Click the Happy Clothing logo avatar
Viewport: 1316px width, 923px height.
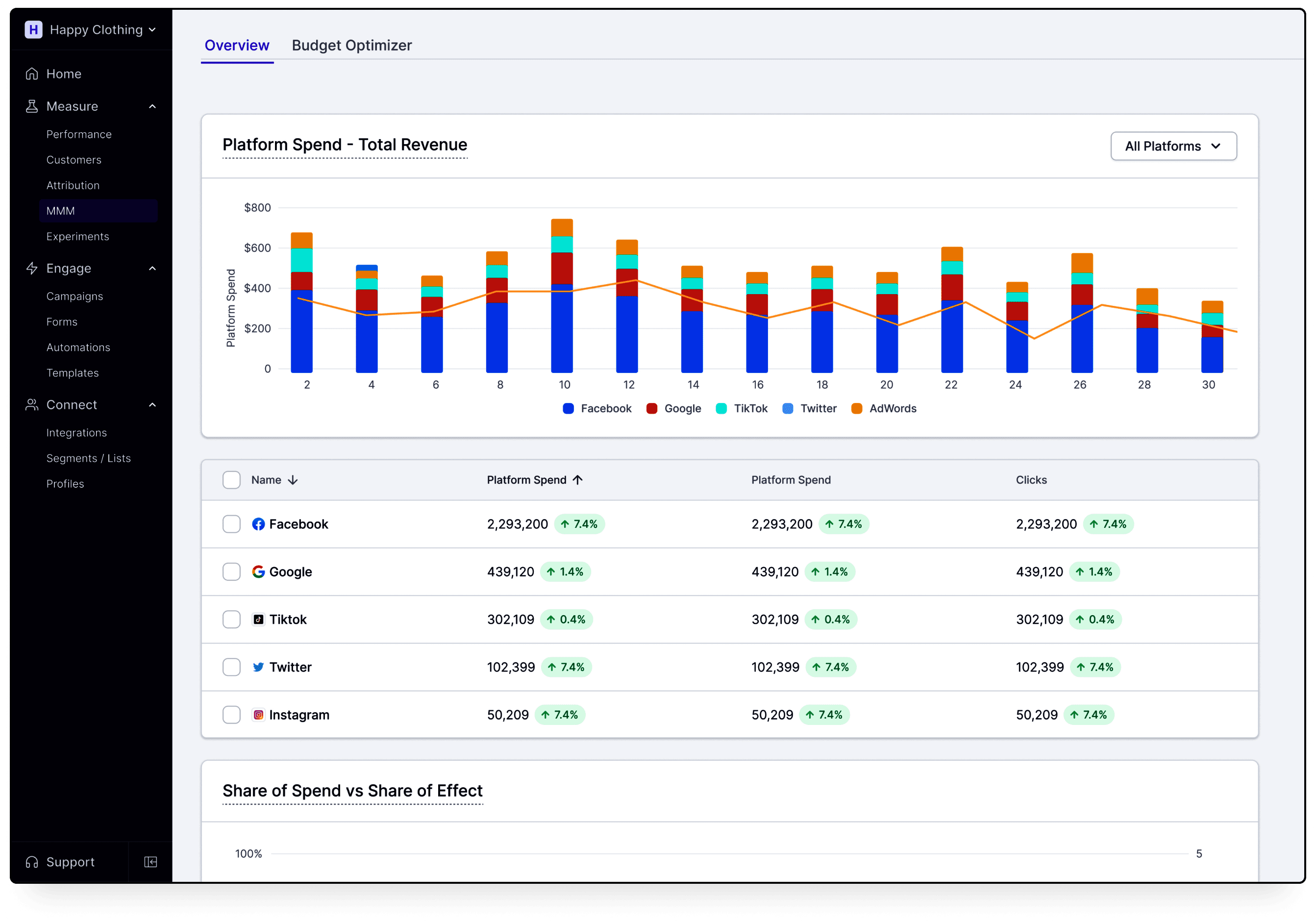click(33, 29)
